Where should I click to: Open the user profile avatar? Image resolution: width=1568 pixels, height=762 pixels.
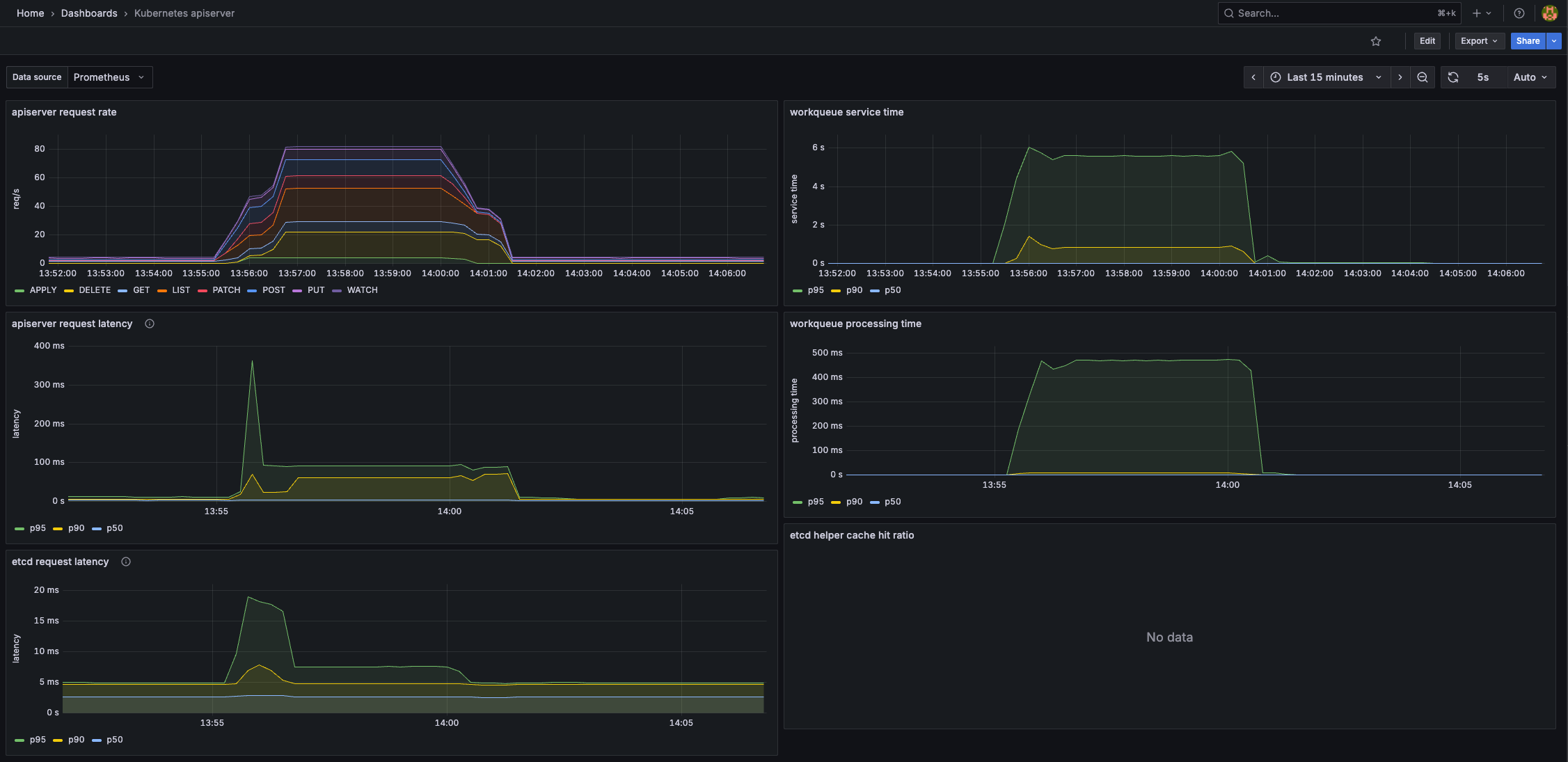(1549, 13)
